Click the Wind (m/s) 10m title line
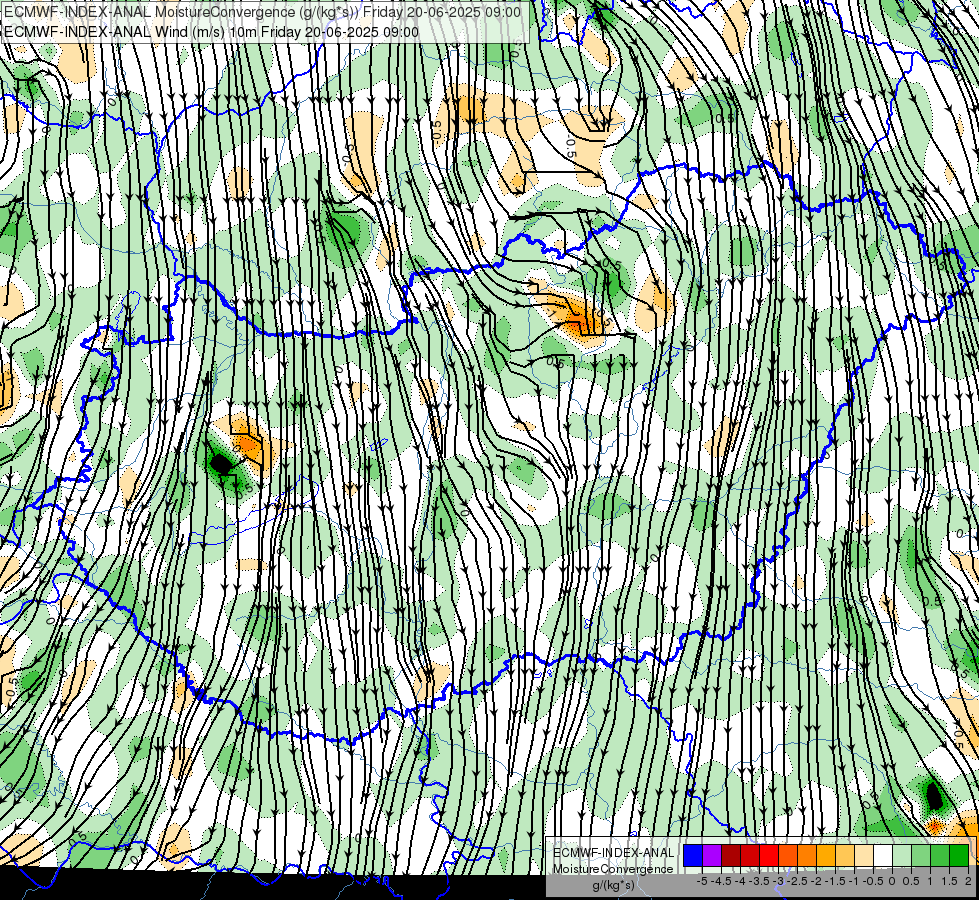This screenshot has height=900, width=979. click(x=211, y=31)
